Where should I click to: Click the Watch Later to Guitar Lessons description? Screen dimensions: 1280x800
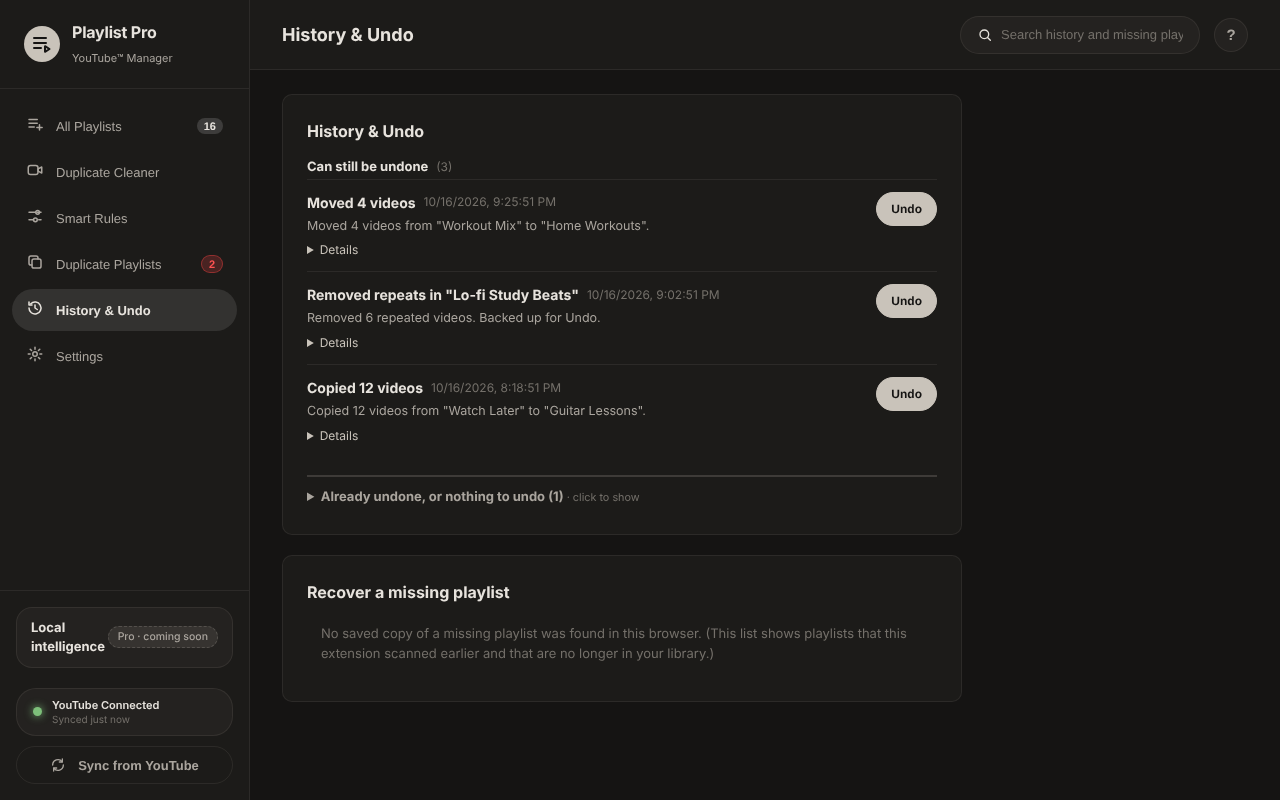tap(476, 411)
